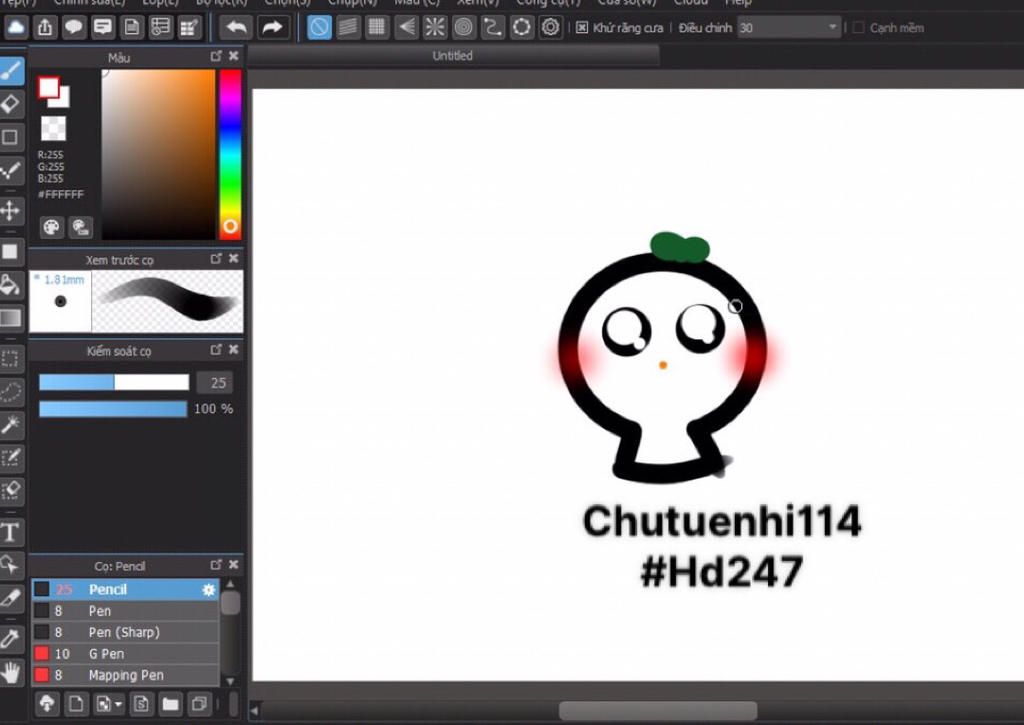Viewport: 1024px width, 725px height.
Task: Open the Cloud menu
Action: pyautogui.click(x=690, y=3)
